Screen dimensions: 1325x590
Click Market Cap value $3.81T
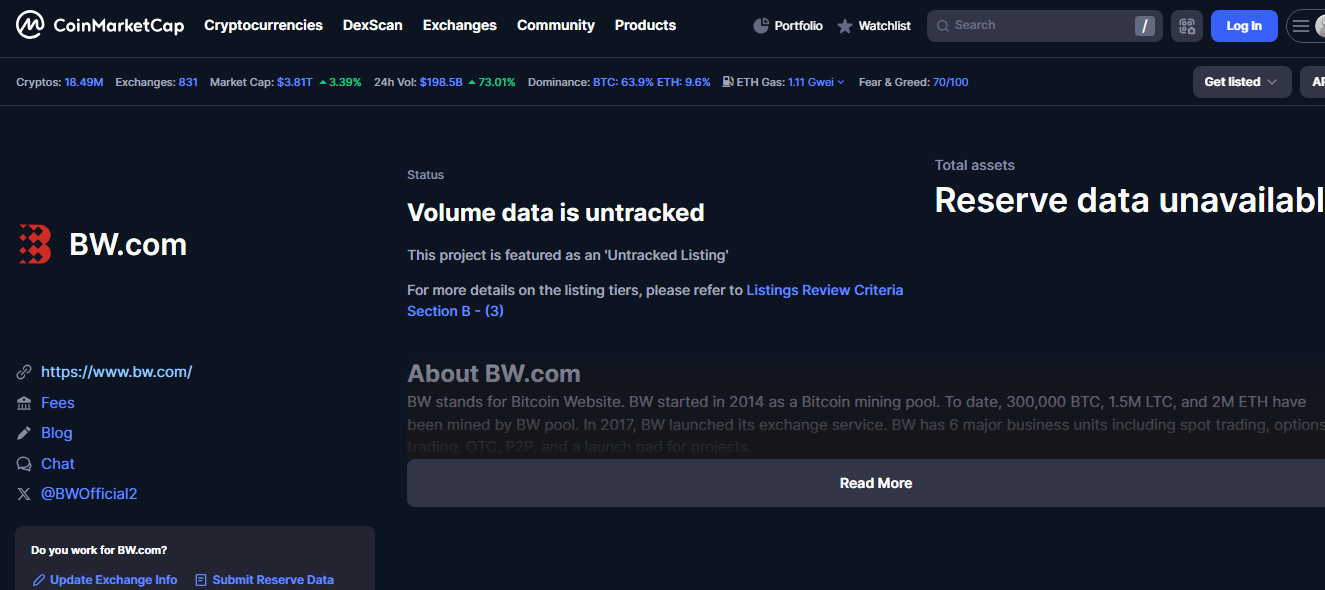295,82
